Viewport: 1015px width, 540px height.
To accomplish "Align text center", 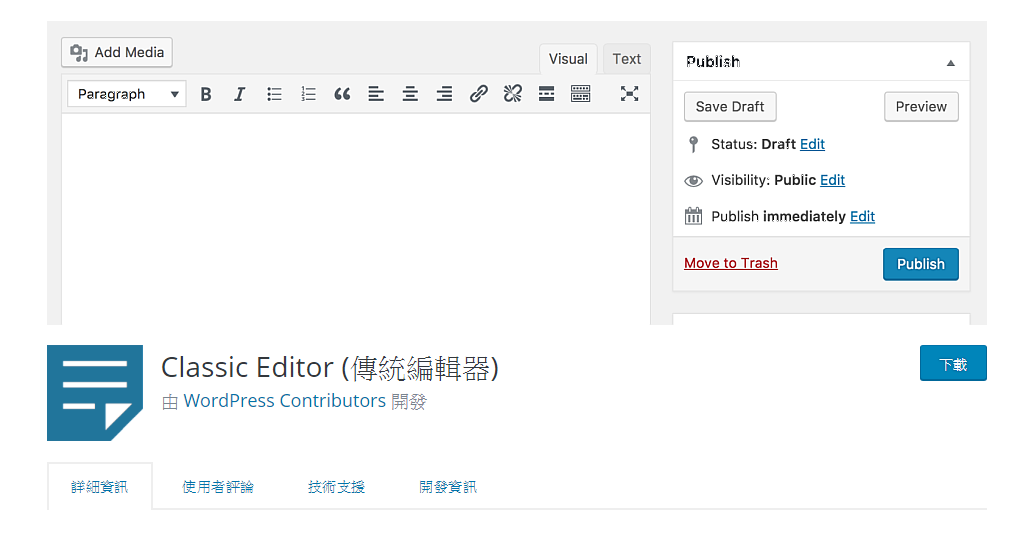I will 410,95.
